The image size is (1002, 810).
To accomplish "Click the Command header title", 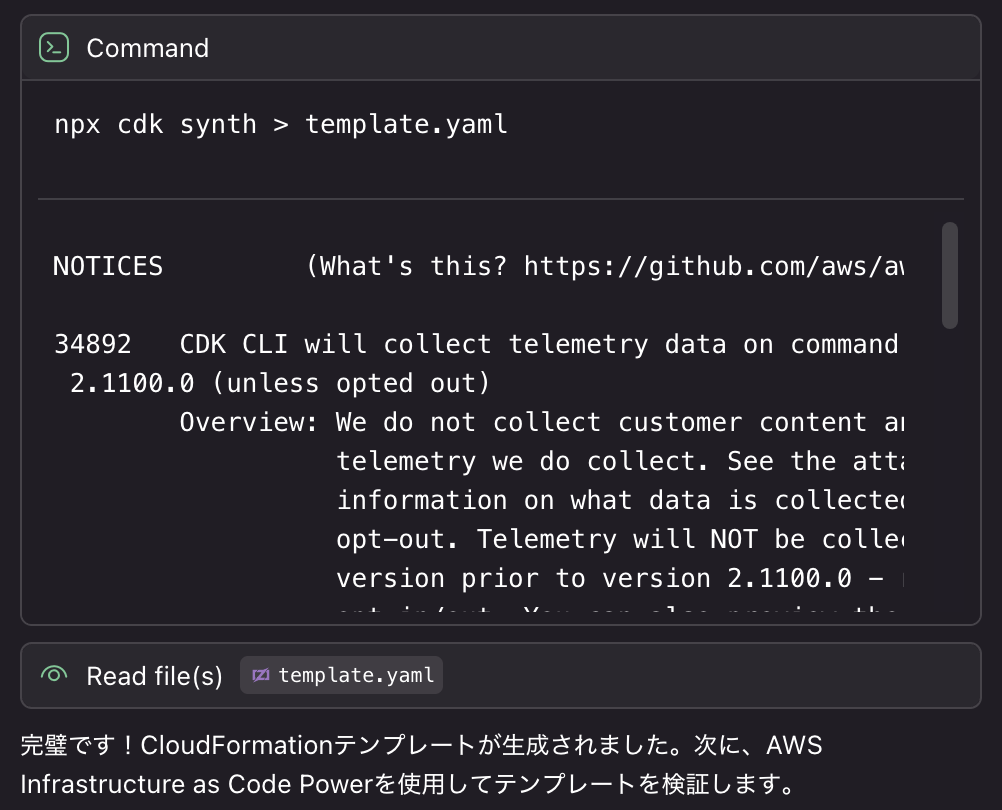I will point(148,48).
